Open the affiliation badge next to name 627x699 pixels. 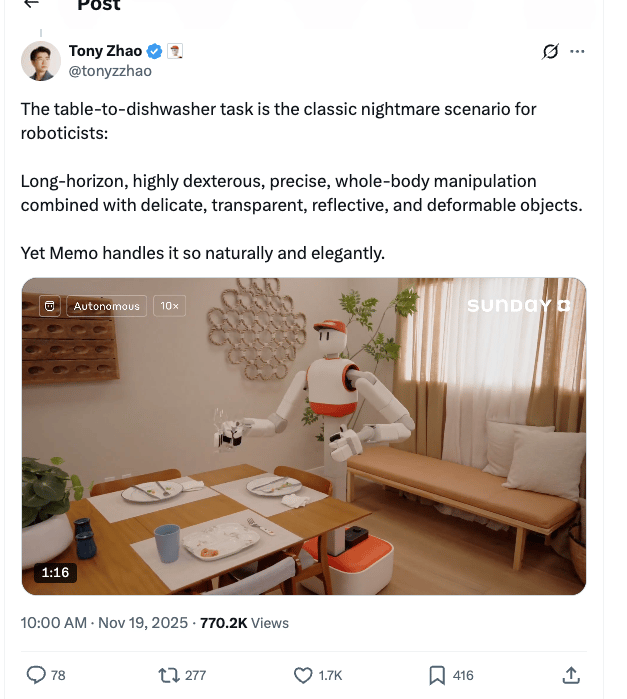point(175,51)
